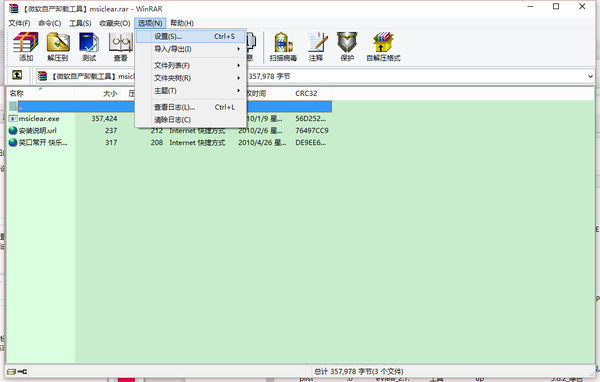Click CRC value 76497CC9

(x=312, y=131)
